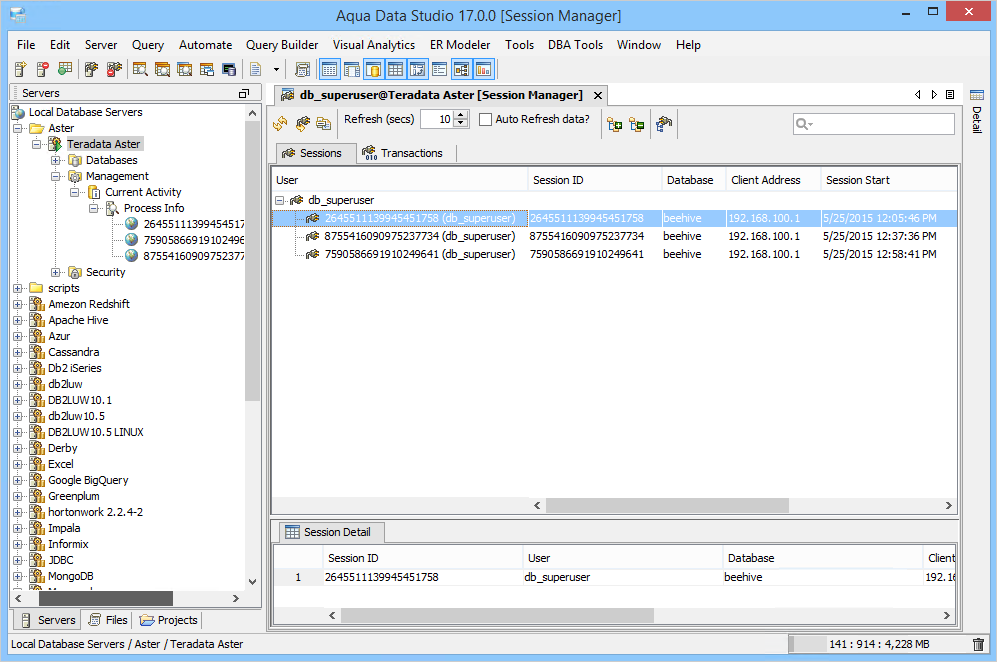Click the search magnifier icon in filter box
This screenshot has height=662, width=997.
[x=802, y=124]
